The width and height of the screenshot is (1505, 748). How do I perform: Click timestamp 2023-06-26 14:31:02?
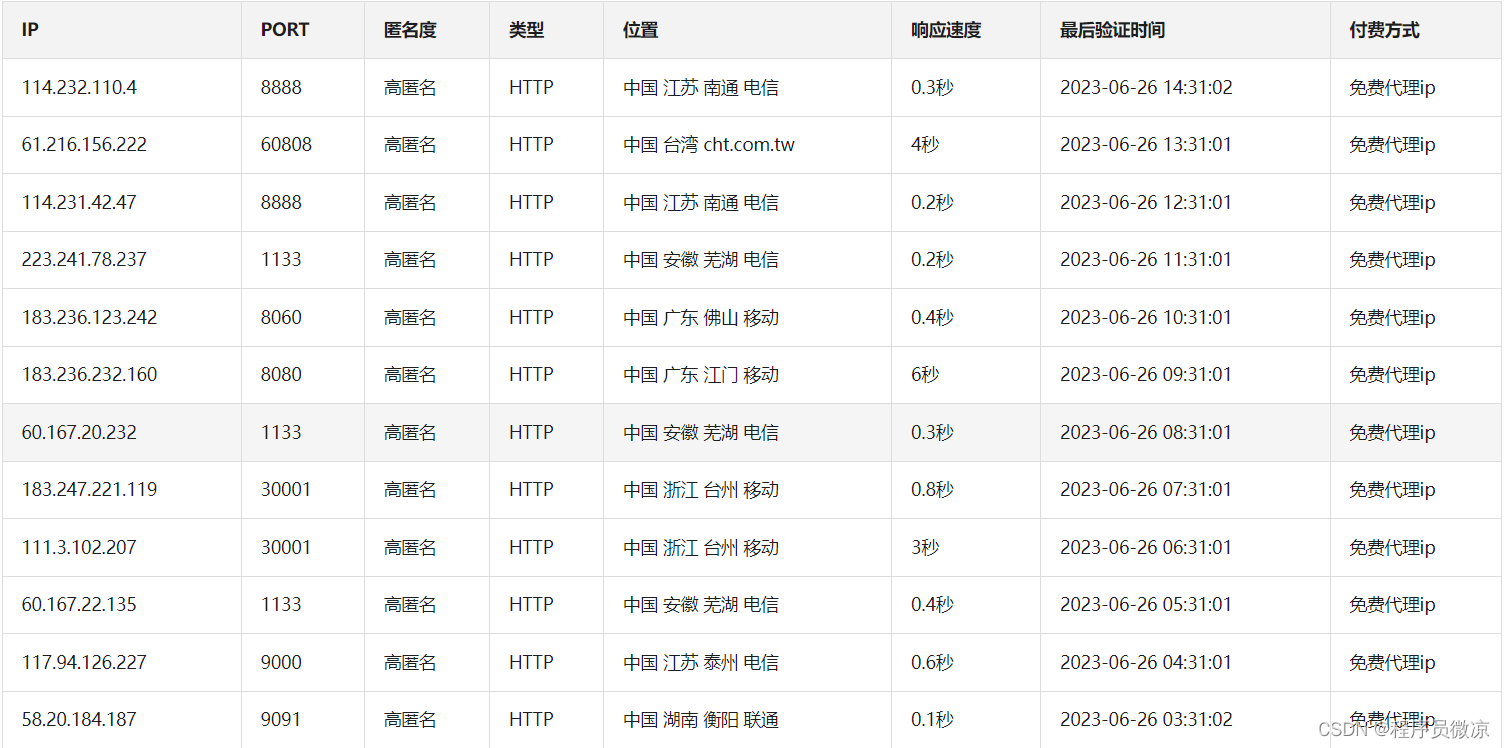(x=1146, y=87)
